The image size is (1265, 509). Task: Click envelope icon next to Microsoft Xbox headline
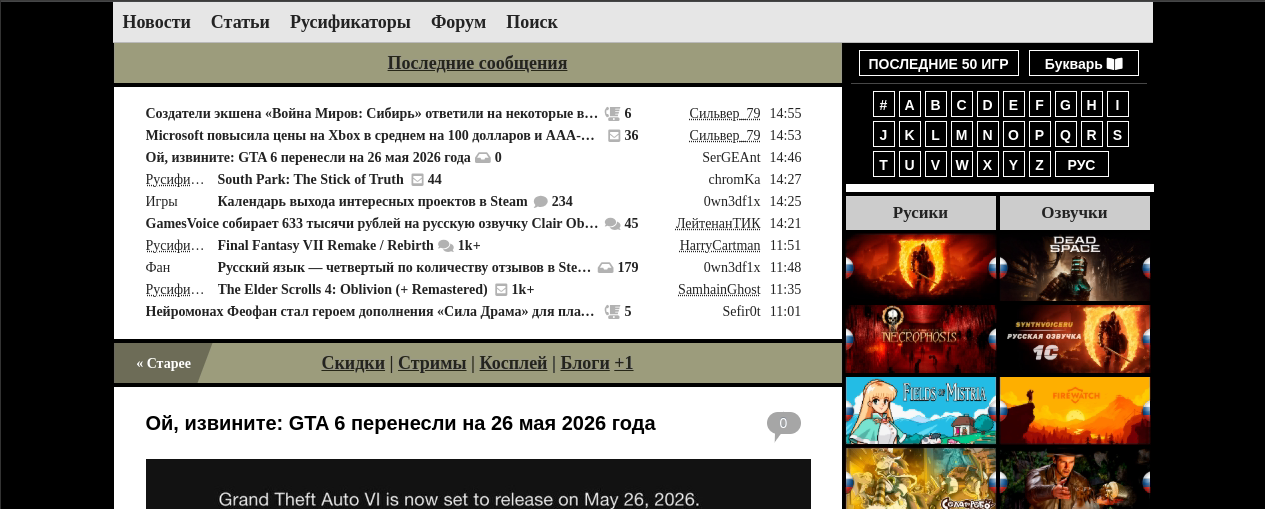(x=614, y=136)
